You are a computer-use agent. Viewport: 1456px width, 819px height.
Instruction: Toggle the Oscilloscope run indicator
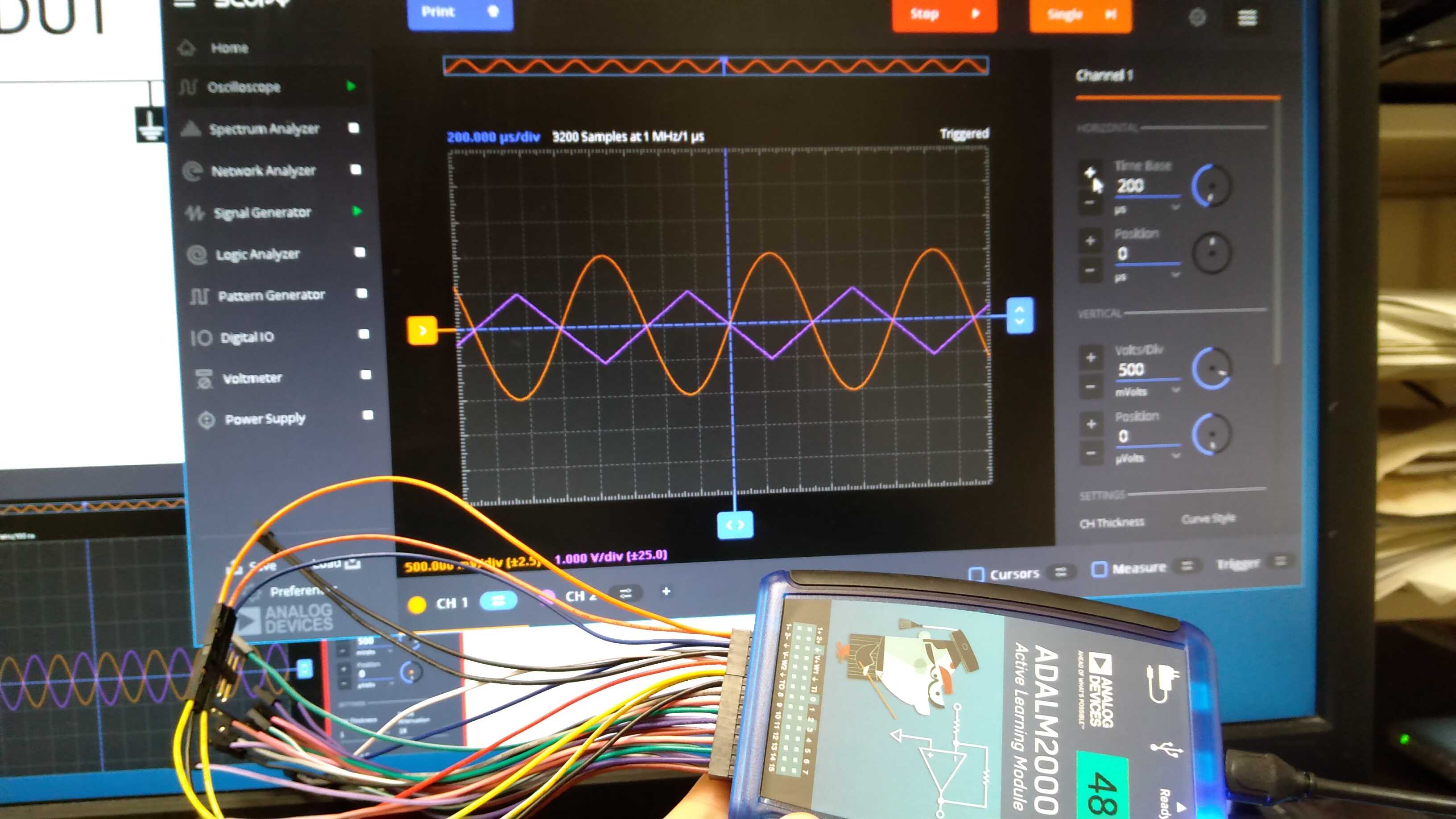tap(351, 86)
